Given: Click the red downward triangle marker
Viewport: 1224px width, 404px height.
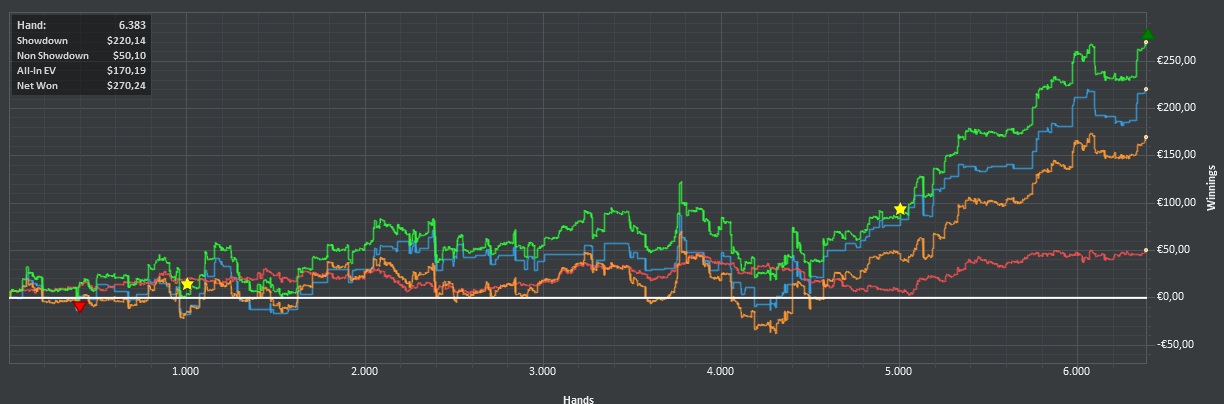Looking at the screenshot, I should pos(80,306).
